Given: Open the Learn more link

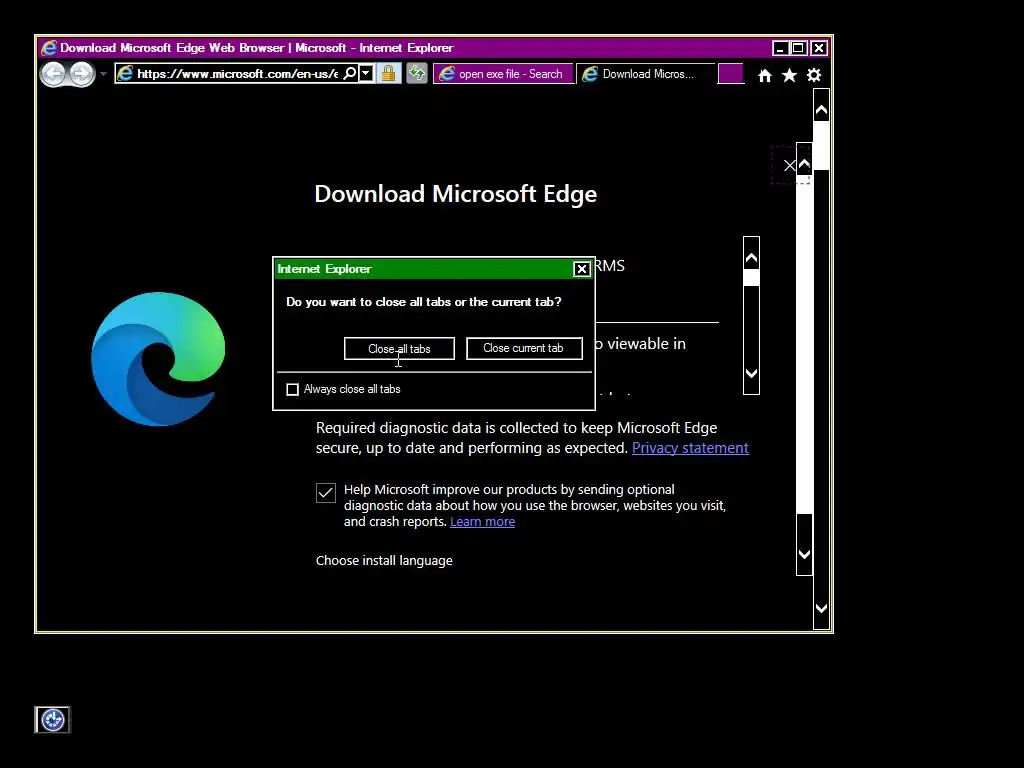Looking at the screenshot, I should (483, 522).
